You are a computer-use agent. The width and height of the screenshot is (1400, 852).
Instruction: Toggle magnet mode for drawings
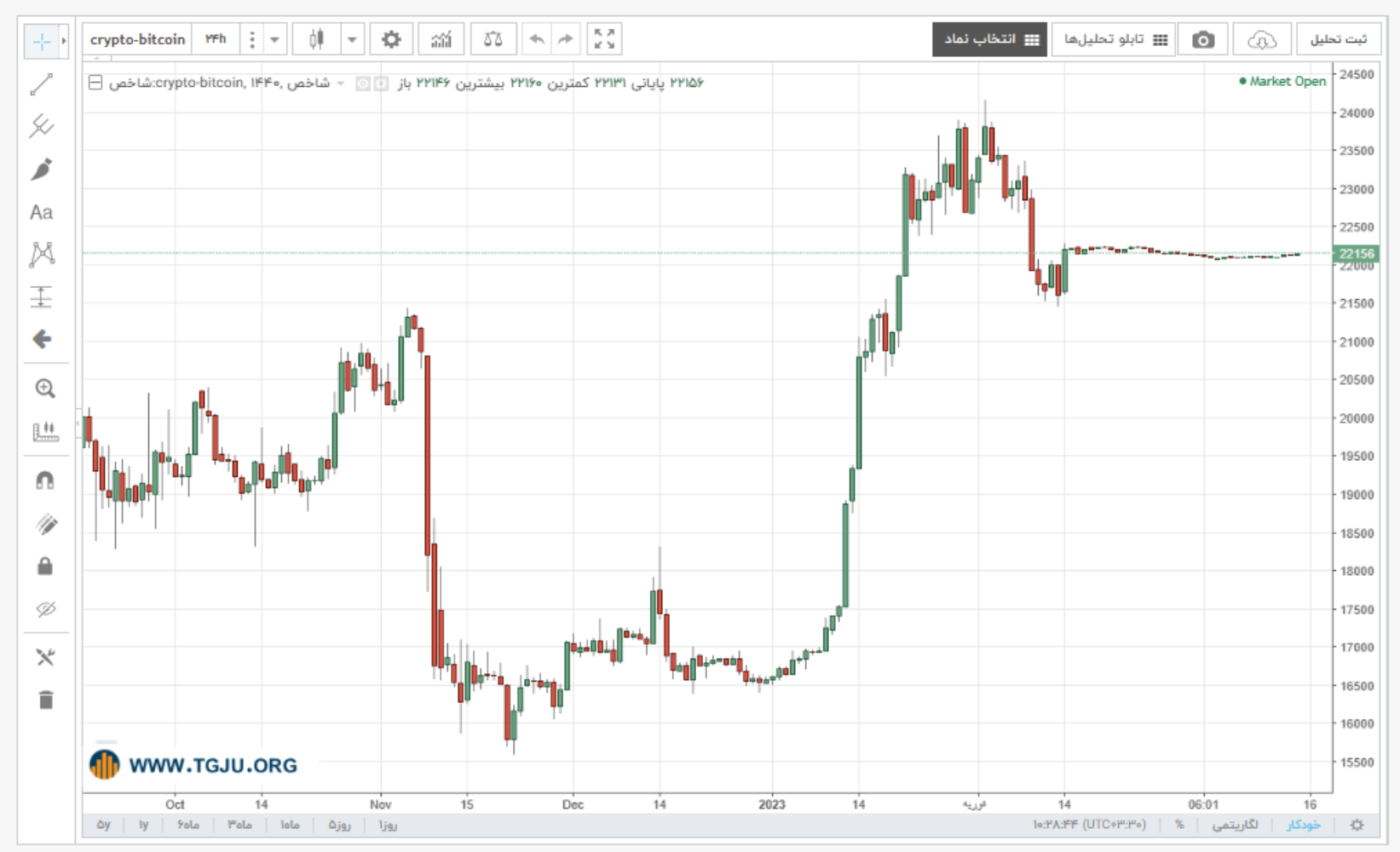pyautogui.click(x=45, y=481)
